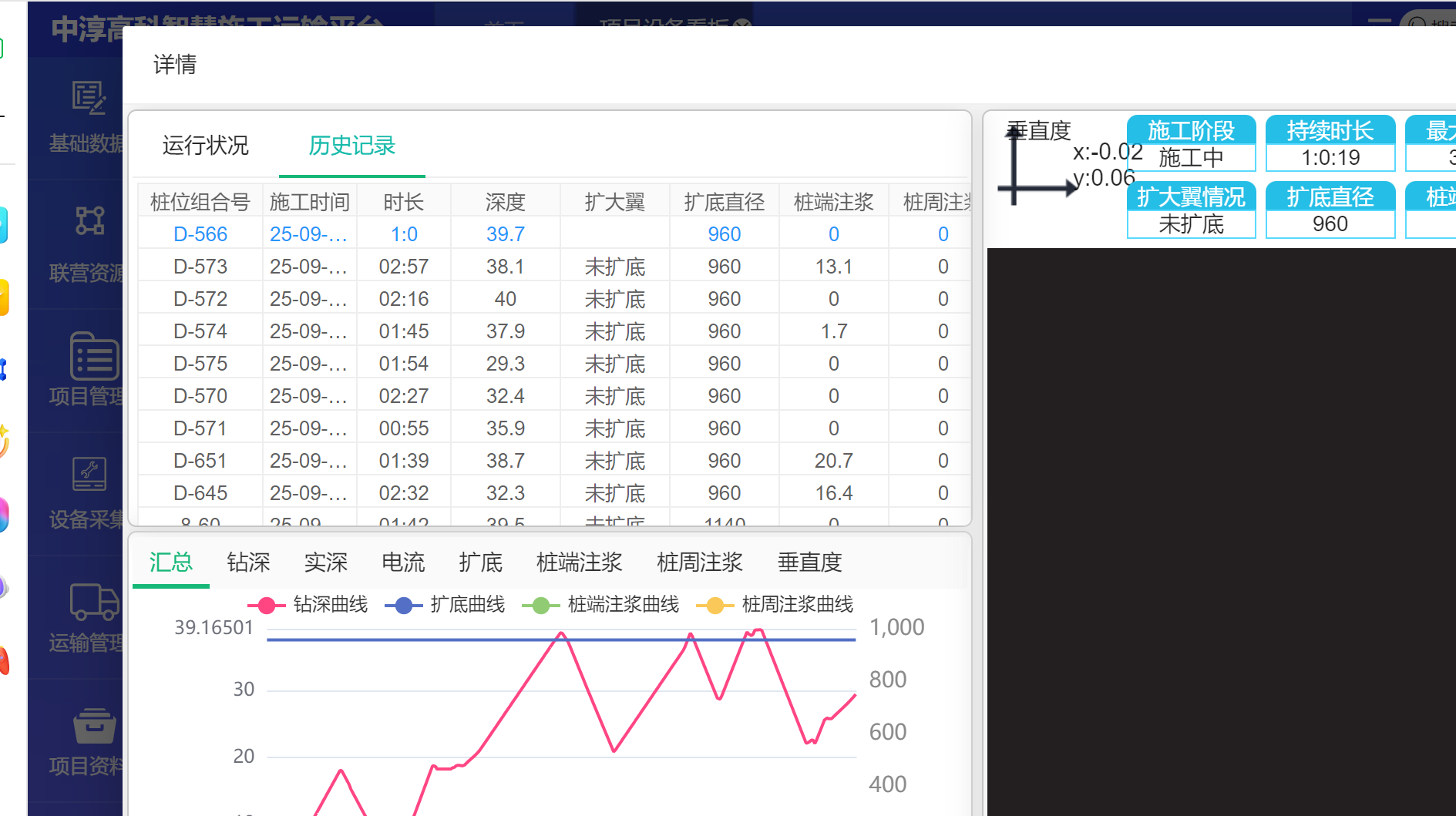Screen dimensions: 1456x816
Task: Open the 项目资料 box icon
Action: (93, 726)
